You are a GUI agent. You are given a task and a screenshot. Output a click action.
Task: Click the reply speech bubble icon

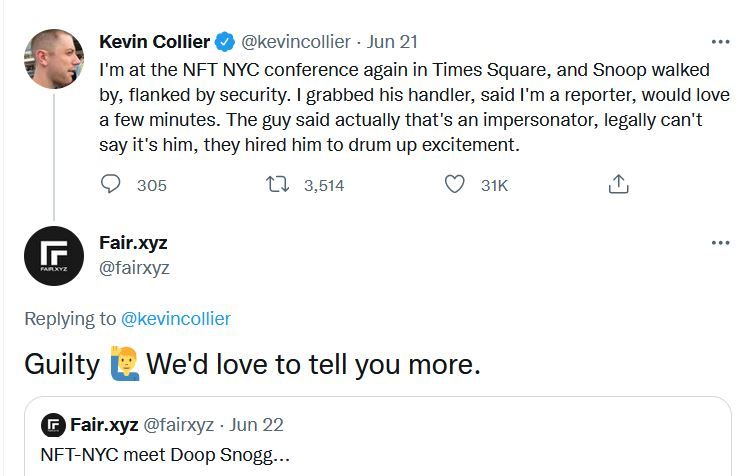[112, 185]
